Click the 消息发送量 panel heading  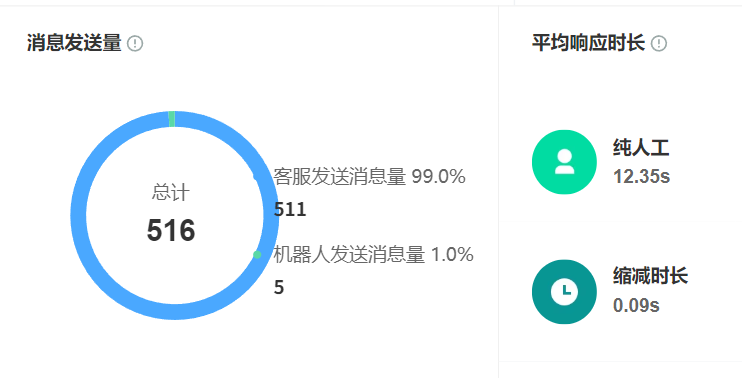coord(74,43)
